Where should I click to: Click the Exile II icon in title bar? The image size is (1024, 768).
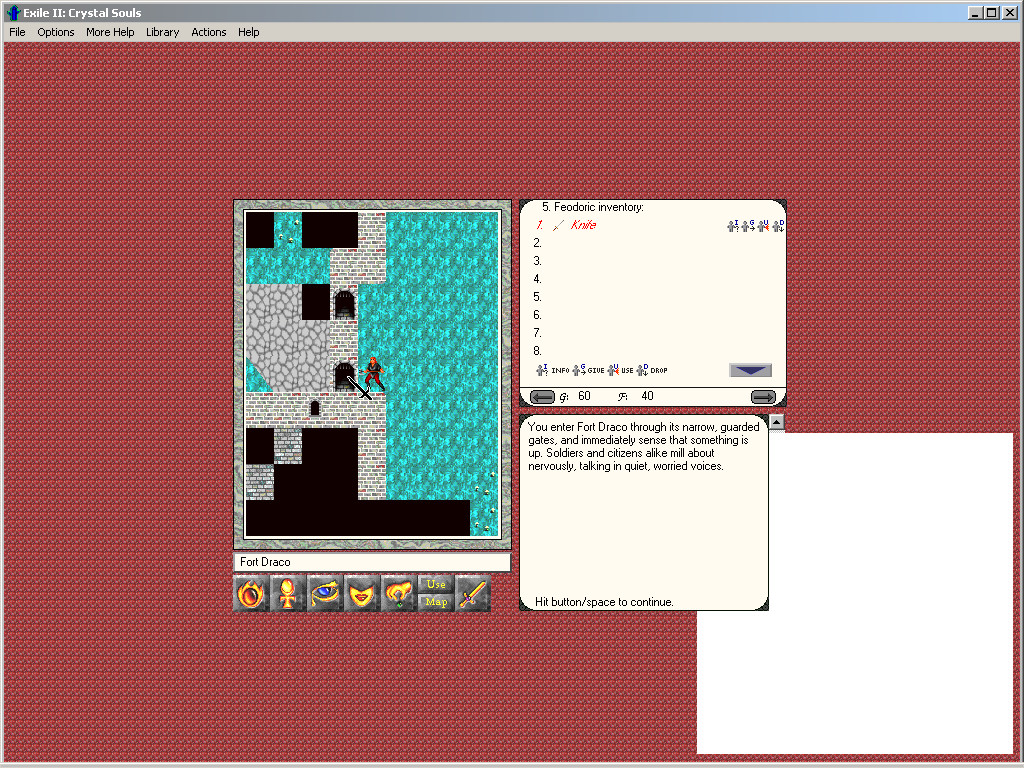coord(12,12)
